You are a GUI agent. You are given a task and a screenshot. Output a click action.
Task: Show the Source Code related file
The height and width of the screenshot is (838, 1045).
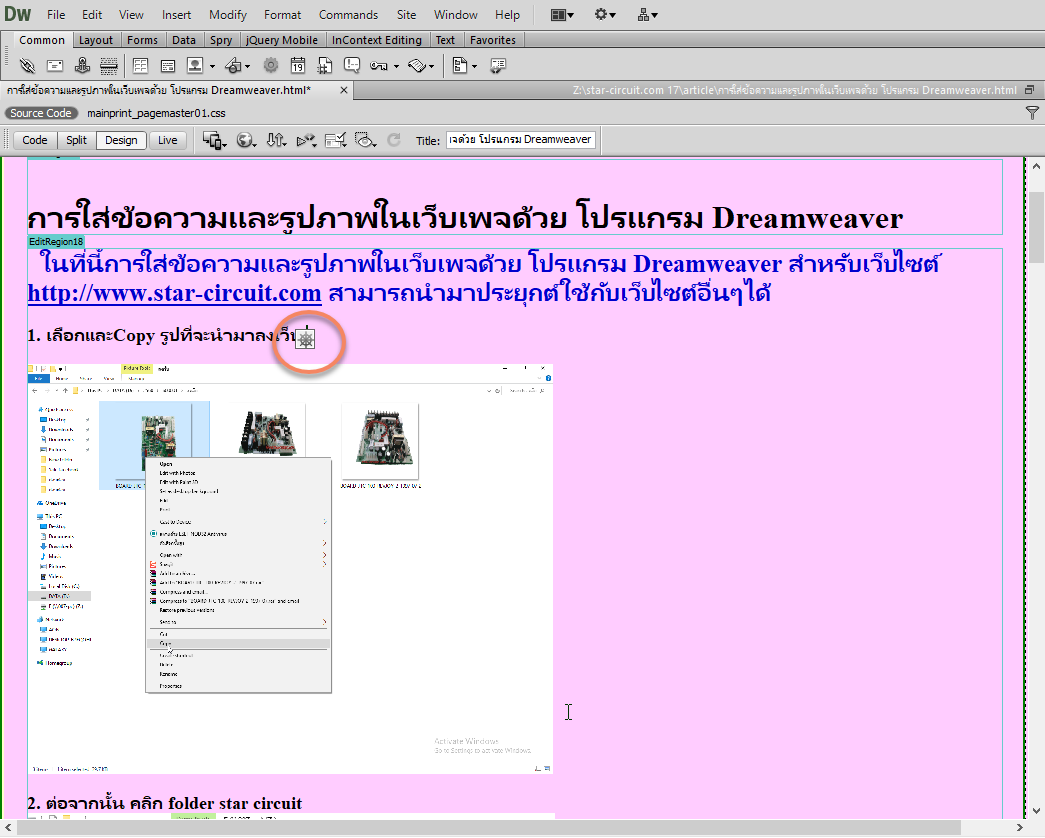point(41,113)
